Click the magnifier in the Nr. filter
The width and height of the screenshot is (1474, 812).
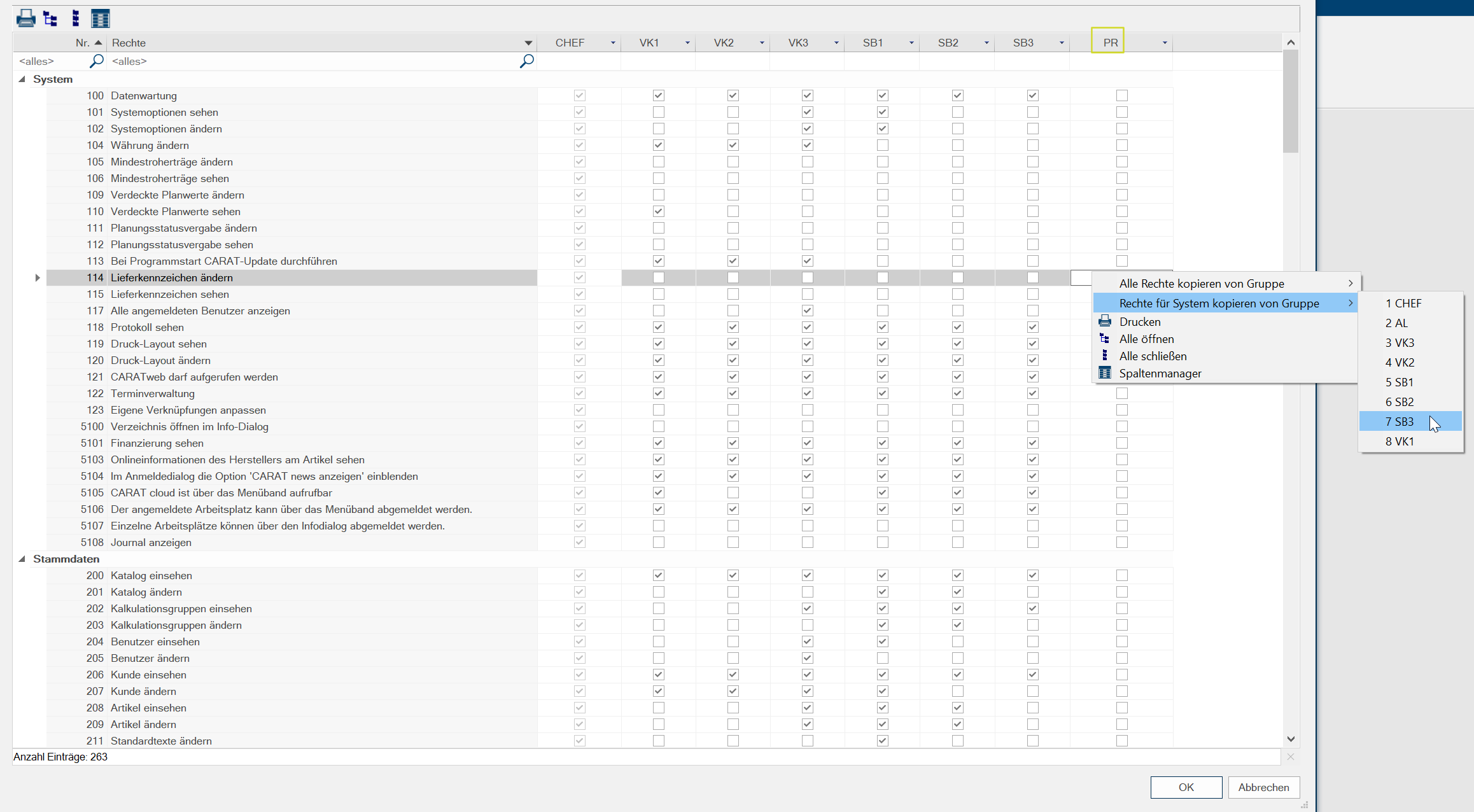[x=96, y=61]
